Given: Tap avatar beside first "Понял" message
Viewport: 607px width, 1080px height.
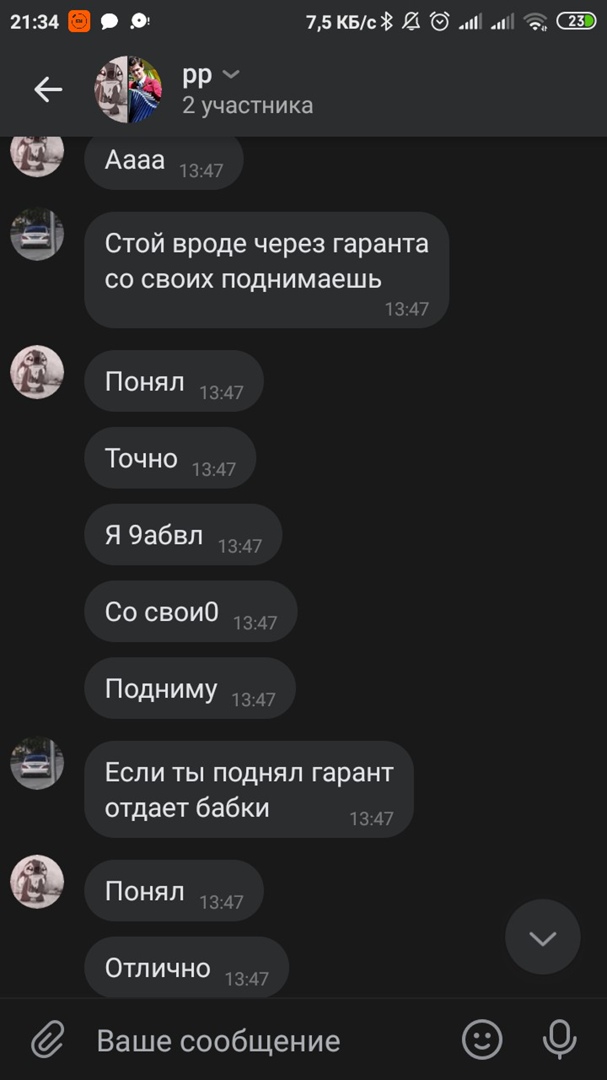Looking at the screenshot, I should pyautogui.click(x=37, y=372).
